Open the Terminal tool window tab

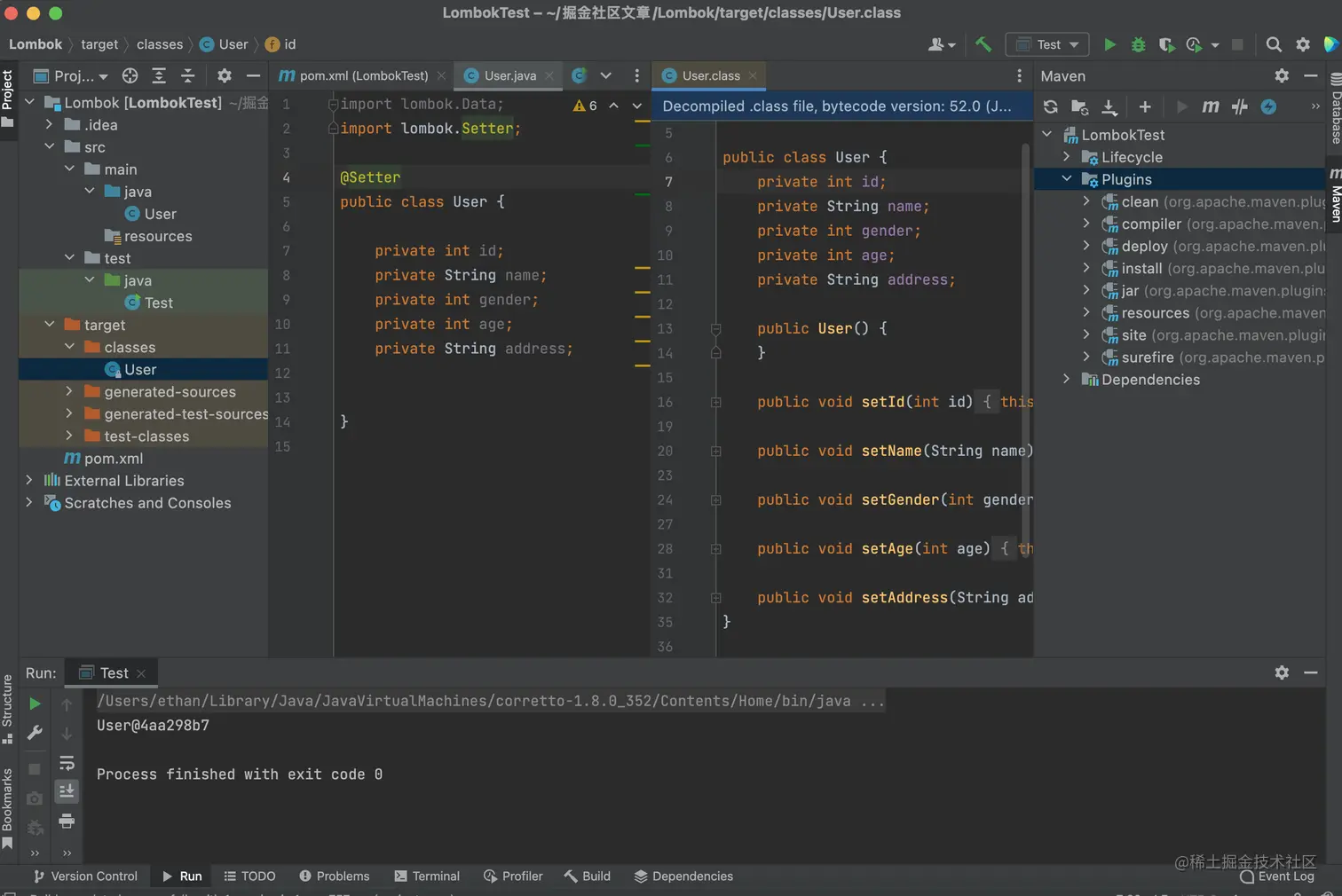click(427, 876)
